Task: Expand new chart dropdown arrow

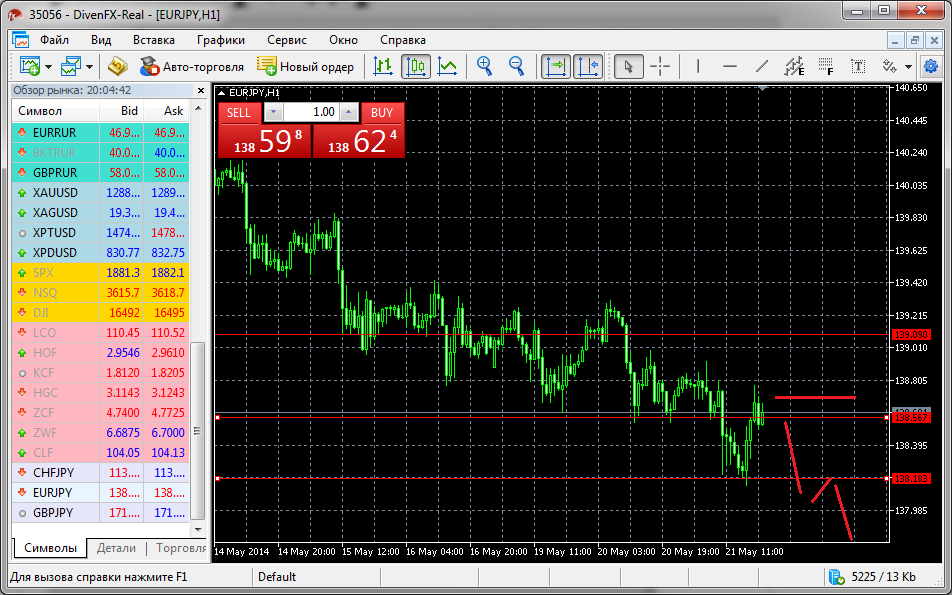Action: coord(49,67)
